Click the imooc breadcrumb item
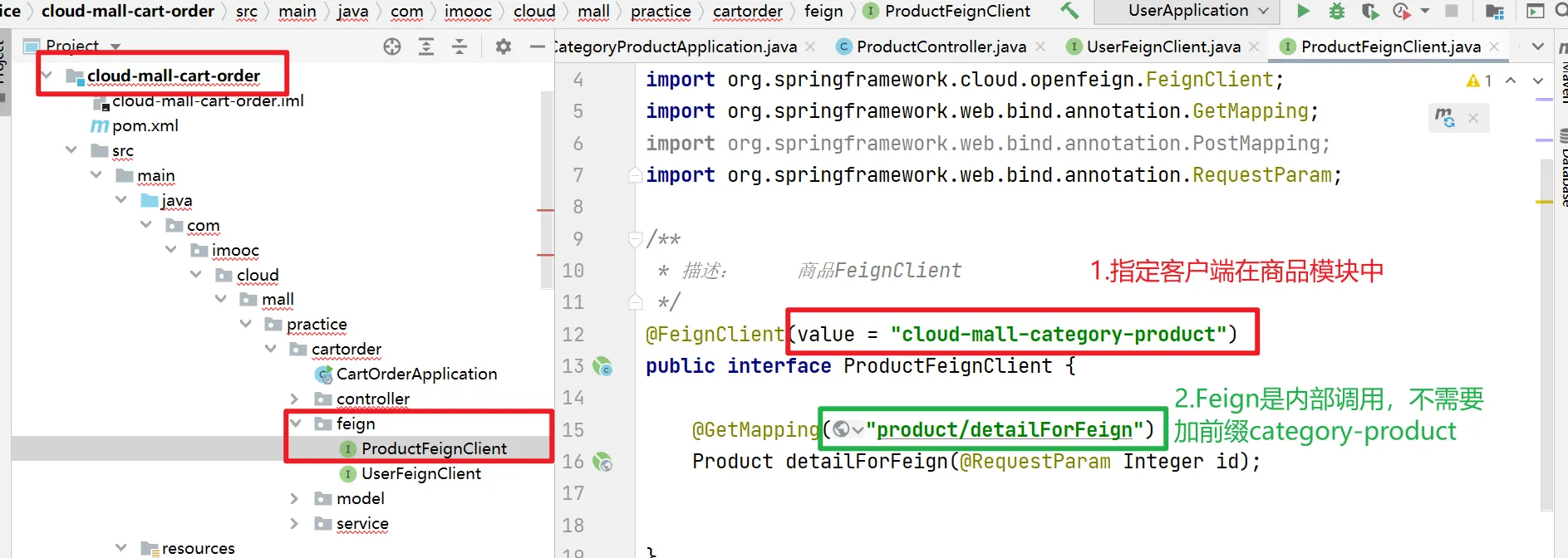 (x=468, y=12)
